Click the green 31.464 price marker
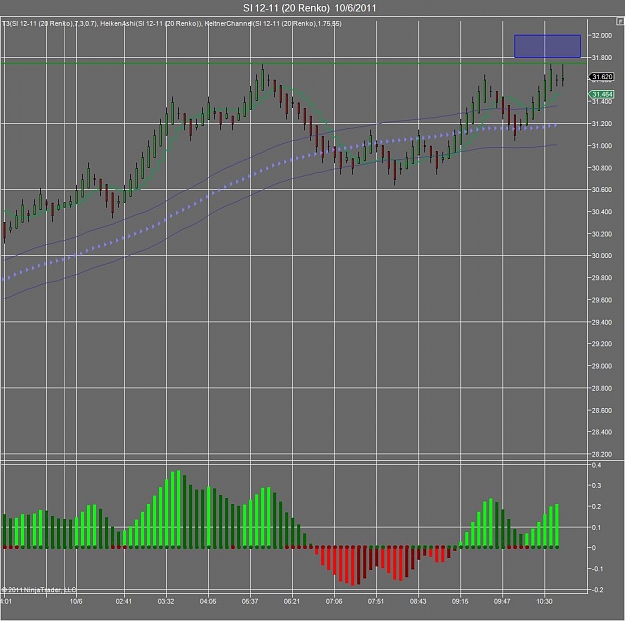Screen dimensions: 625x621 point(601,94)
